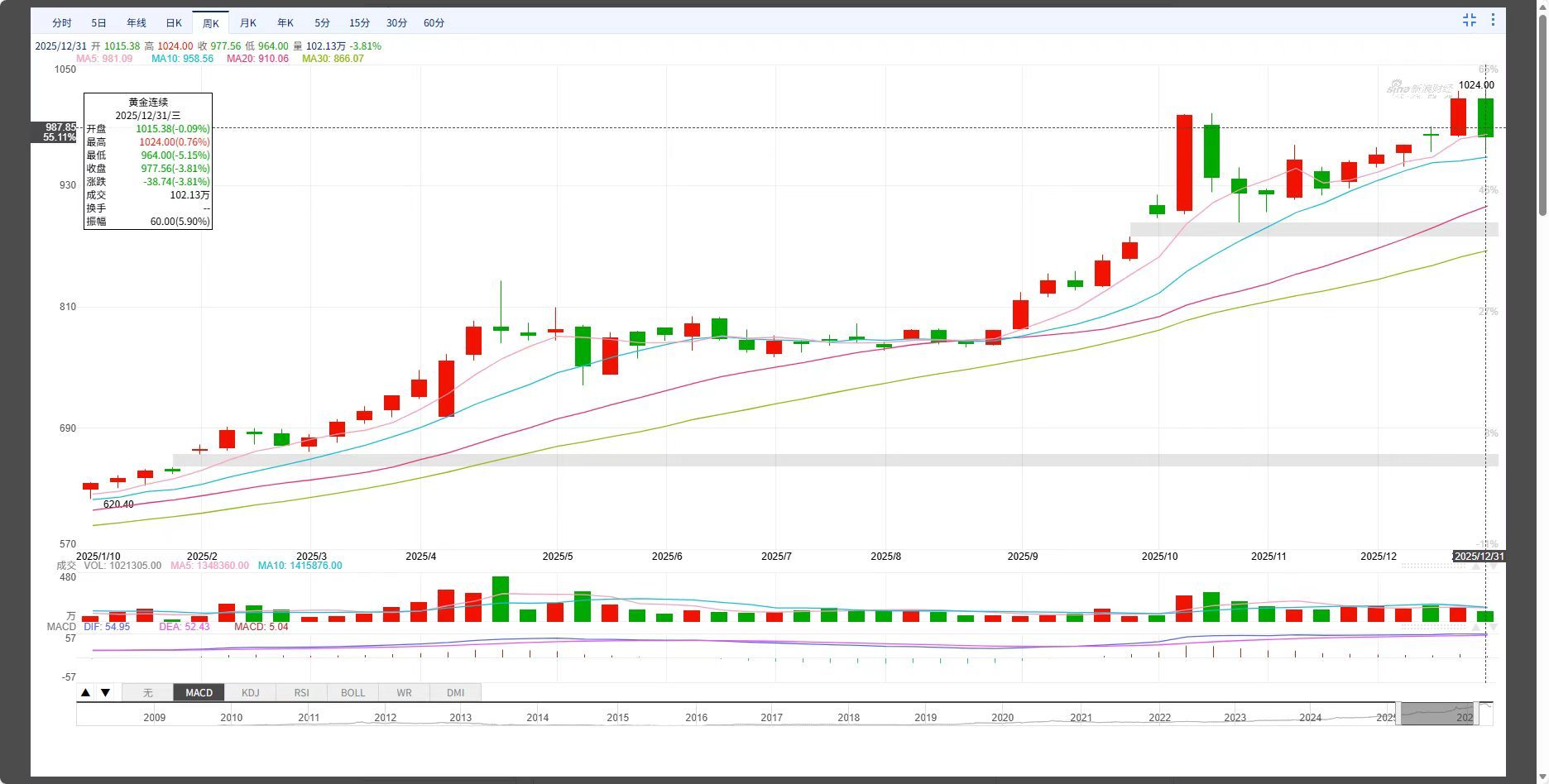Select the 分时 intraday tab
Image resolution: width=1549 pixels, height=784 pixels.
click(x=62, y=23)
